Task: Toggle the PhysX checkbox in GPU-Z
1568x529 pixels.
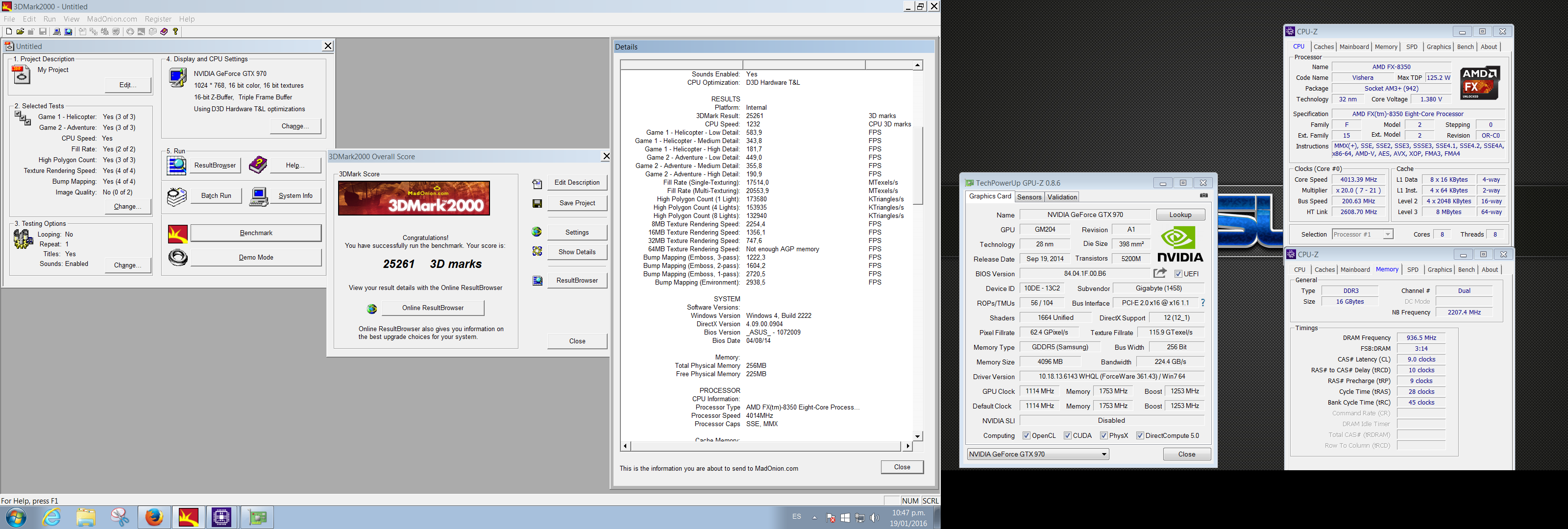Action: [1103, 436]
